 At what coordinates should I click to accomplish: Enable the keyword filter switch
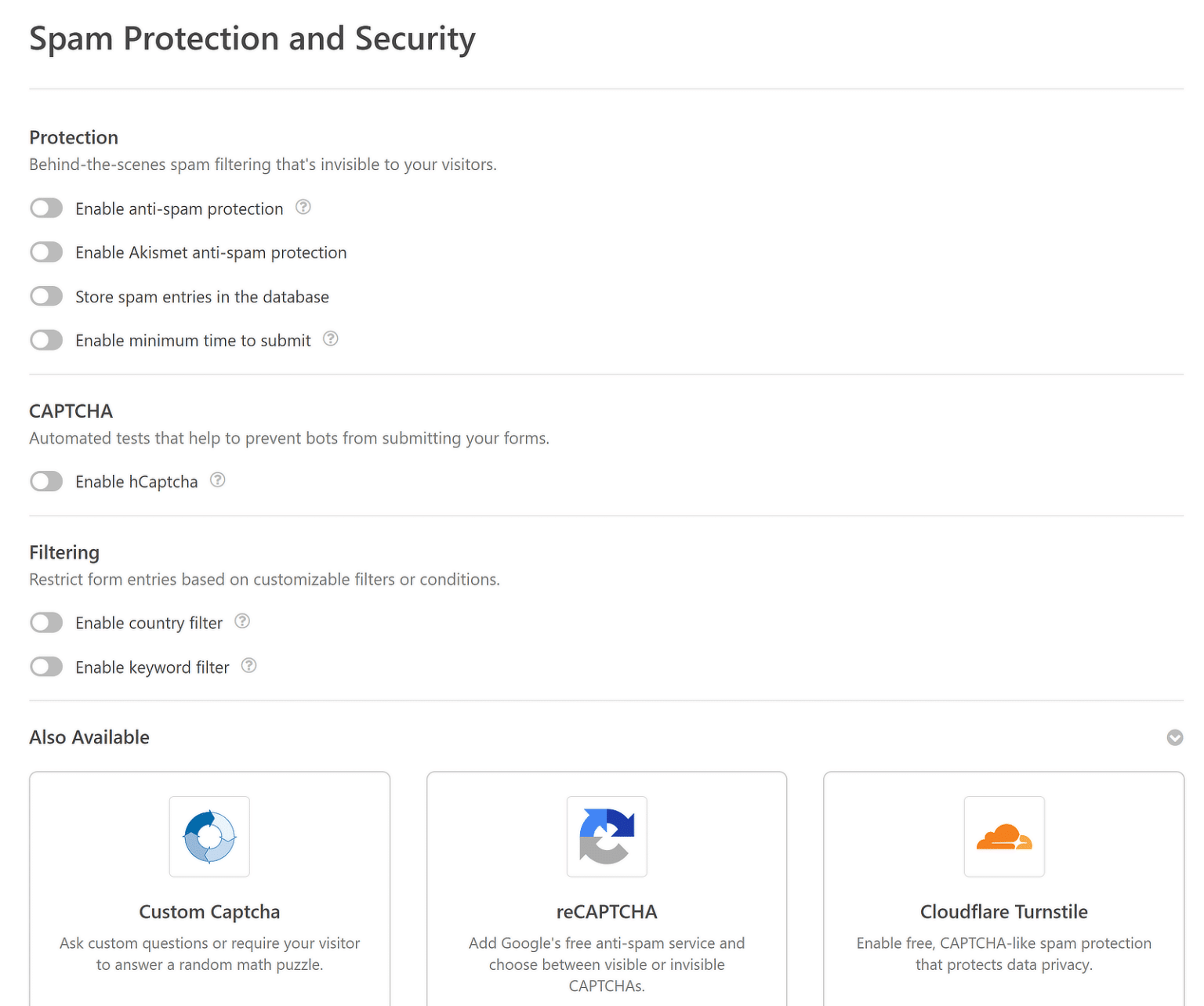[x=46, y=667]
